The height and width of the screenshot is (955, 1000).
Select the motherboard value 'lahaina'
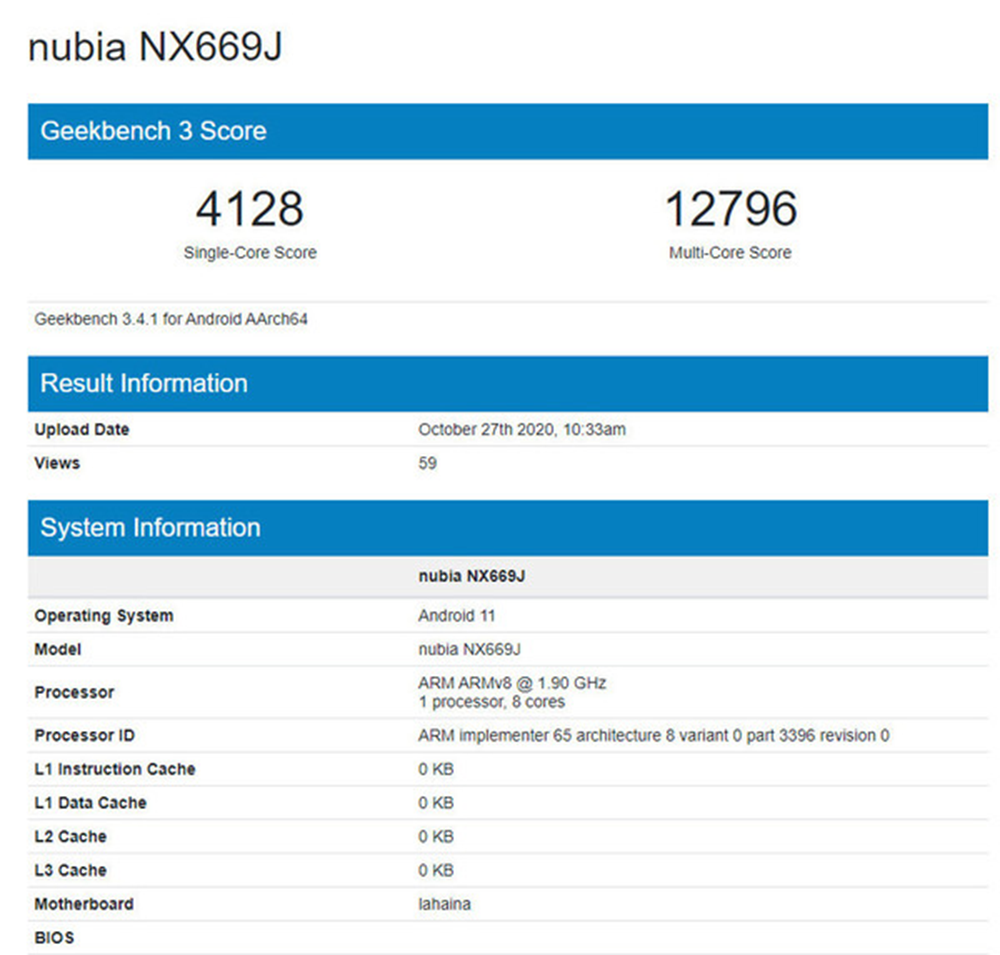[x=445, y=905]
